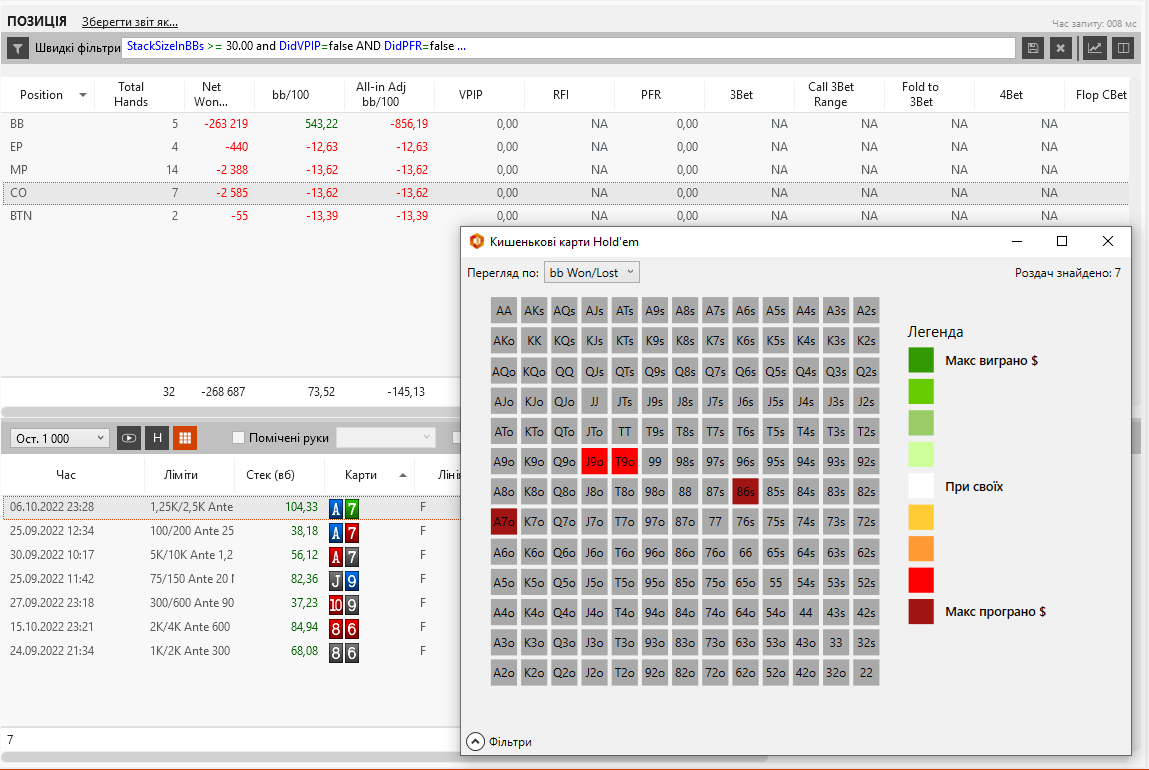The height and width of the screenshot is (770, 1149).
Task: Sort by the 'Карти' column header
Action: 361,475
